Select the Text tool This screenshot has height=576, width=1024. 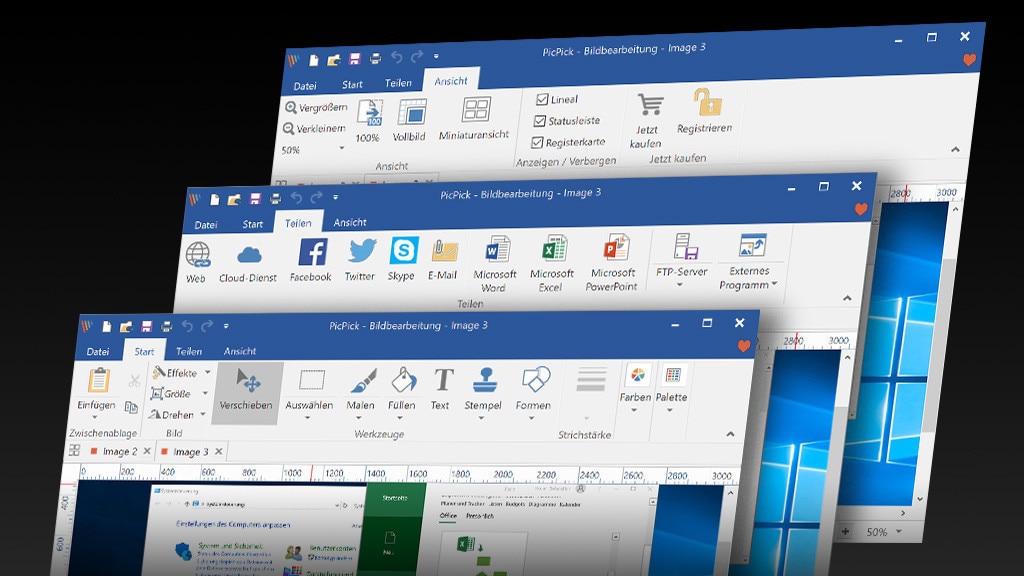[440, 390]
